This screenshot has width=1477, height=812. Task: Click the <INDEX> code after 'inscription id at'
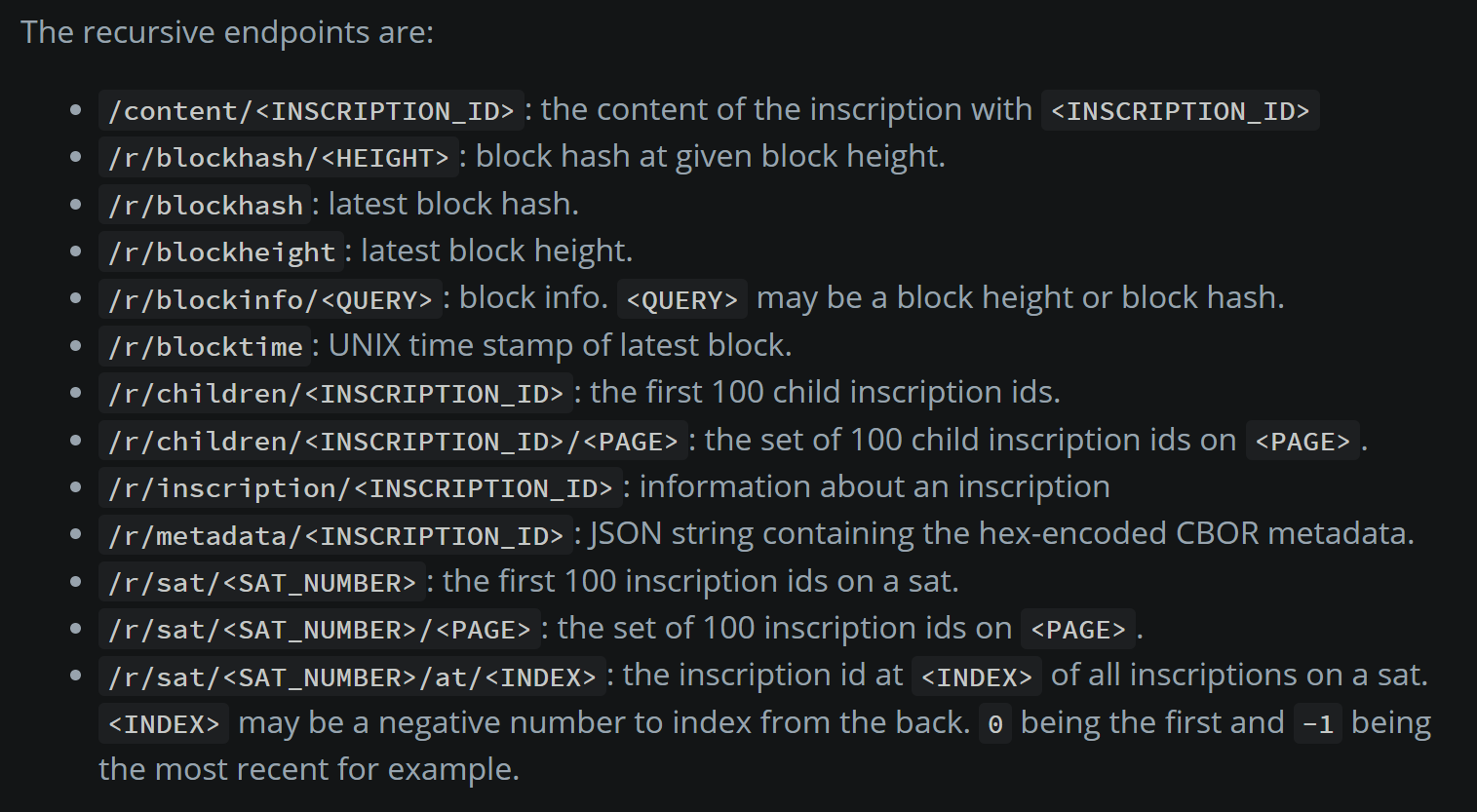(976, 677)
